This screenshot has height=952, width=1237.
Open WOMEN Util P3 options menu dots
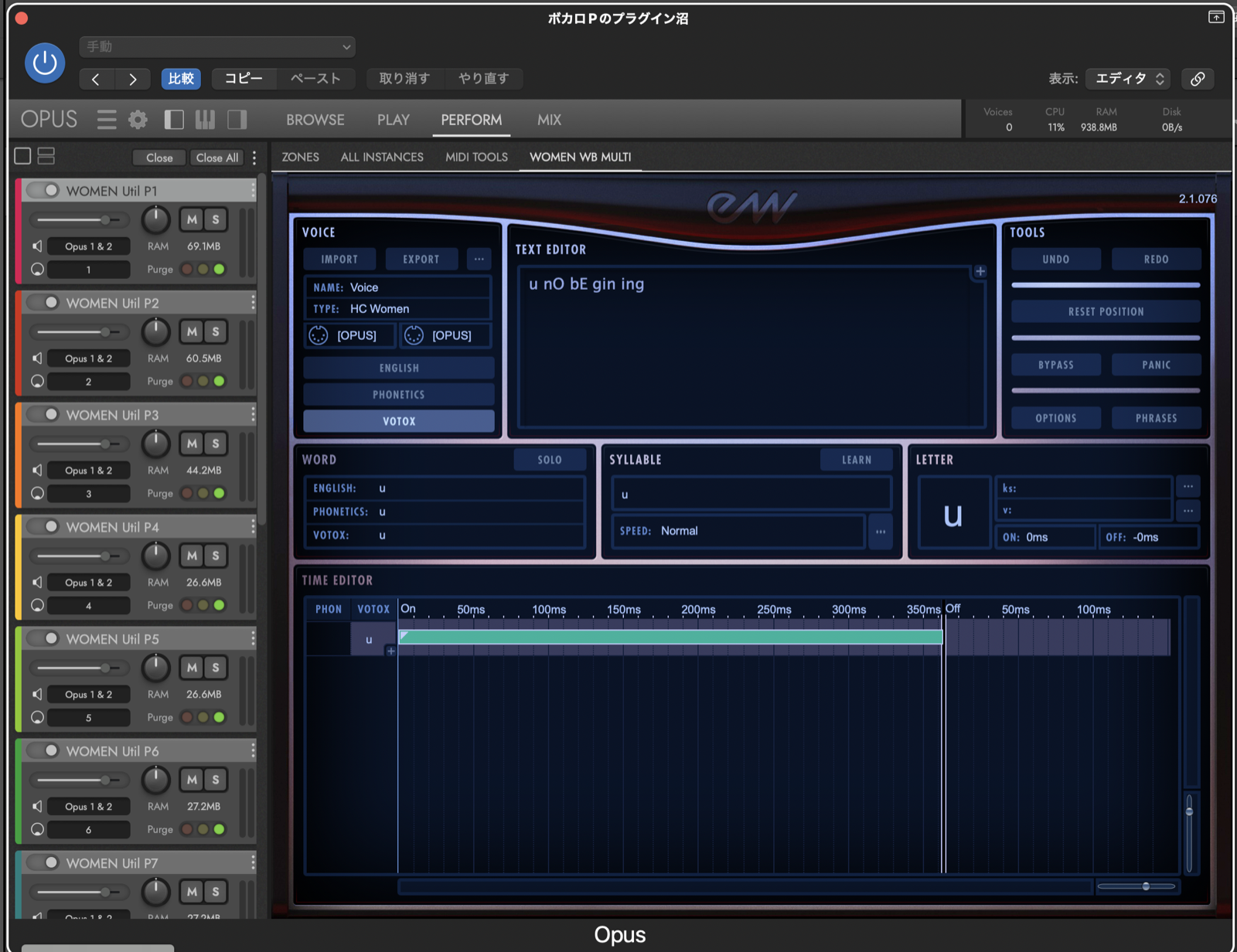pos(253,415)
